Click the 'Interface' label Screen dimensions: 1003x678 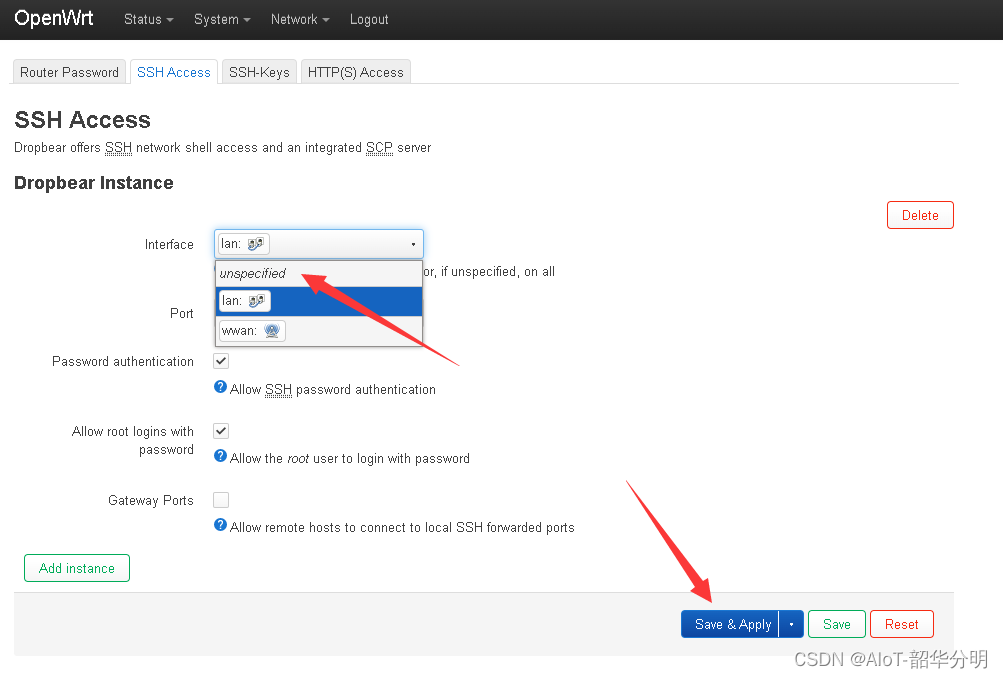coord(169,244)
